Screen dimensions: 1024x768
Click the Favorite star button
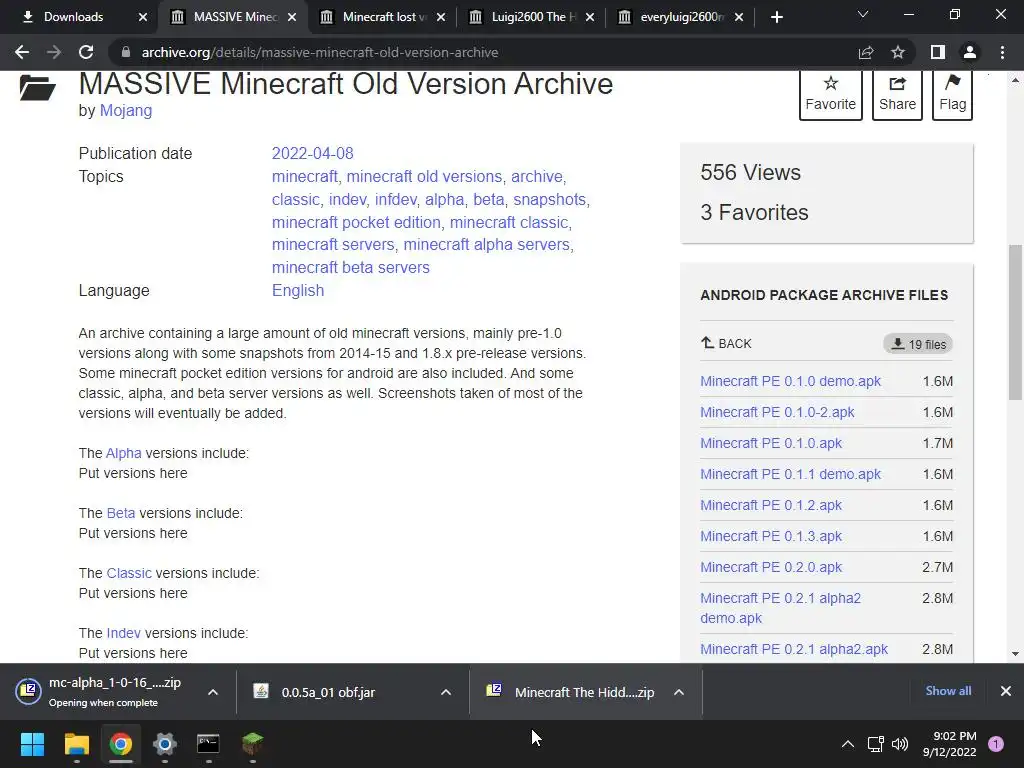pos(830,94)
